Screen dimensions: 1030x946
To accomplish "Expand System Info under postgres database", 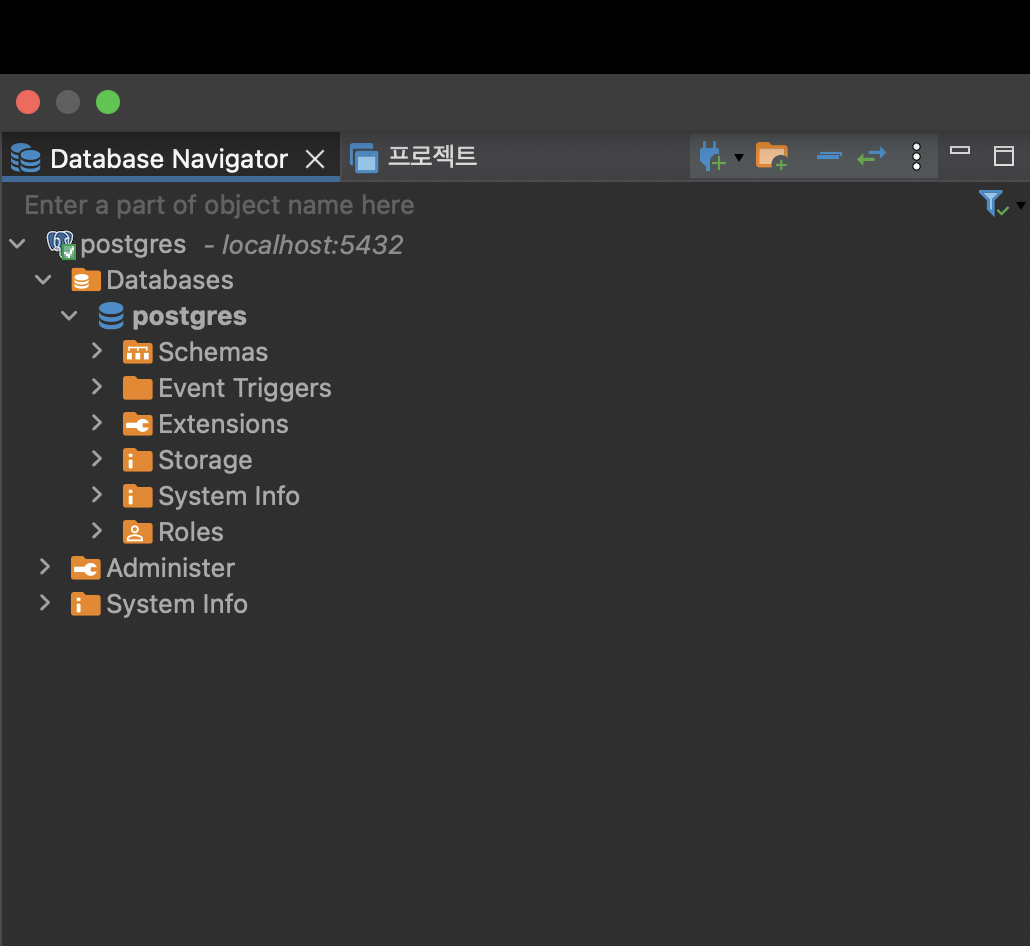I will click(97, 495).
